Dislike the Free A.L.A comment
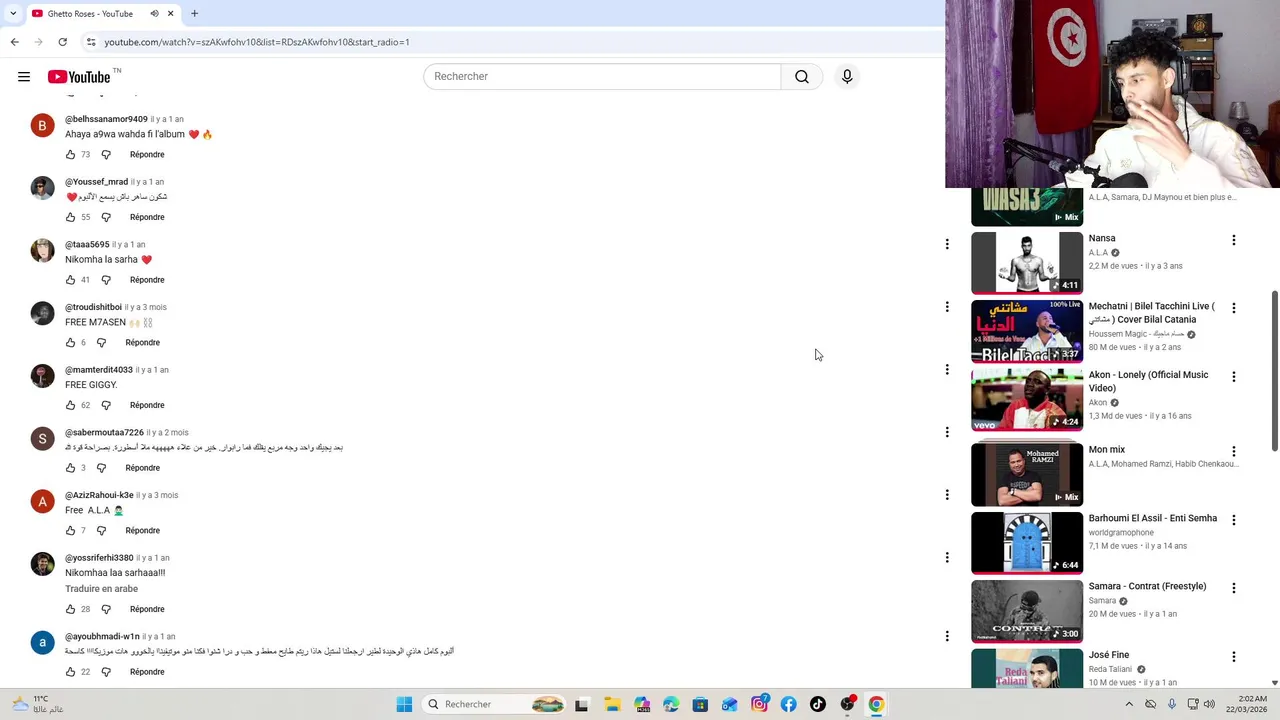1280x720 pixels. [102, 531]
